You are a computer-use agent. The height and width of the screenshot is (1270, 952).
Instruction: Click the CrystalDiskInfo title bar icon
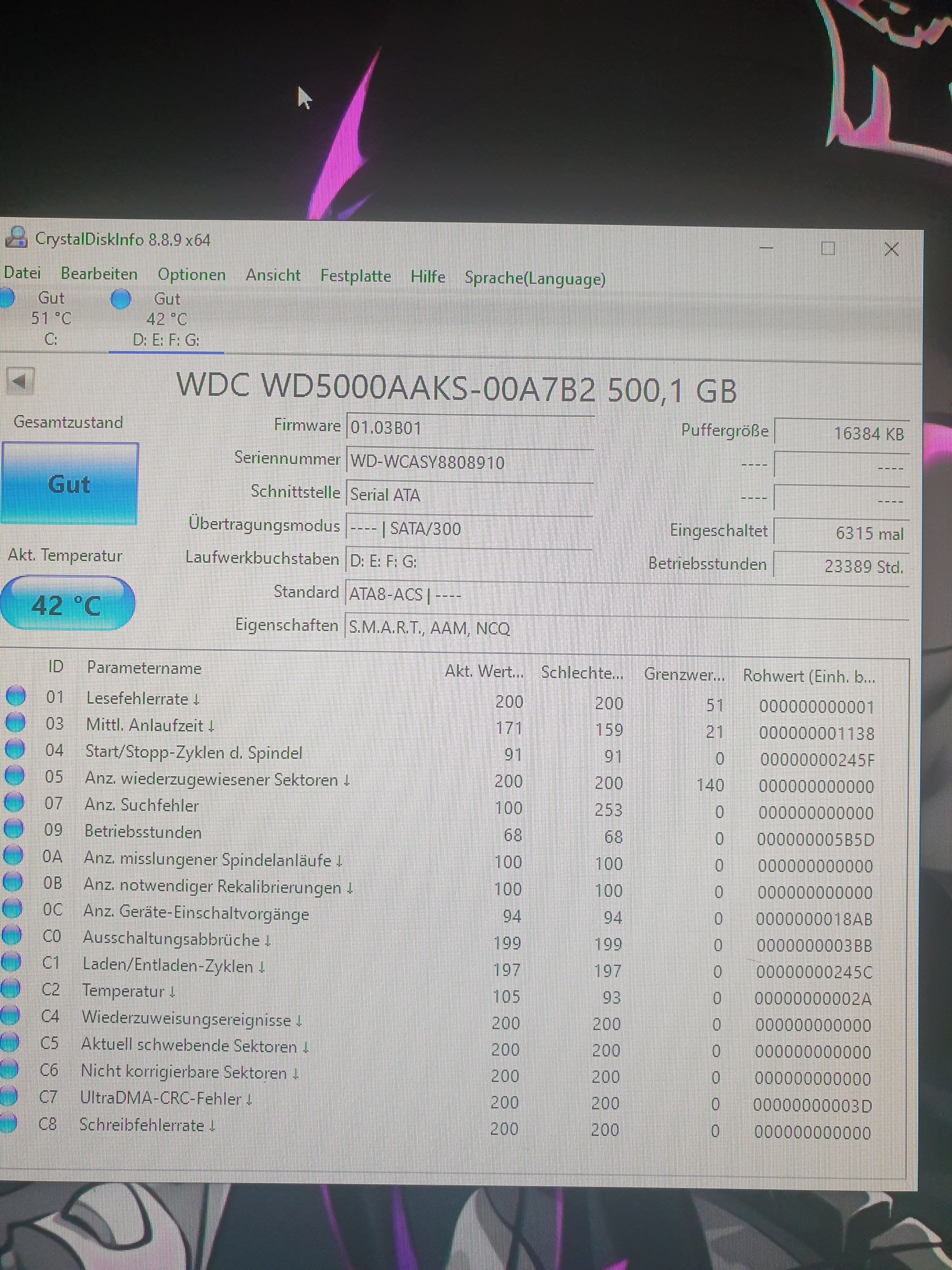16,236
